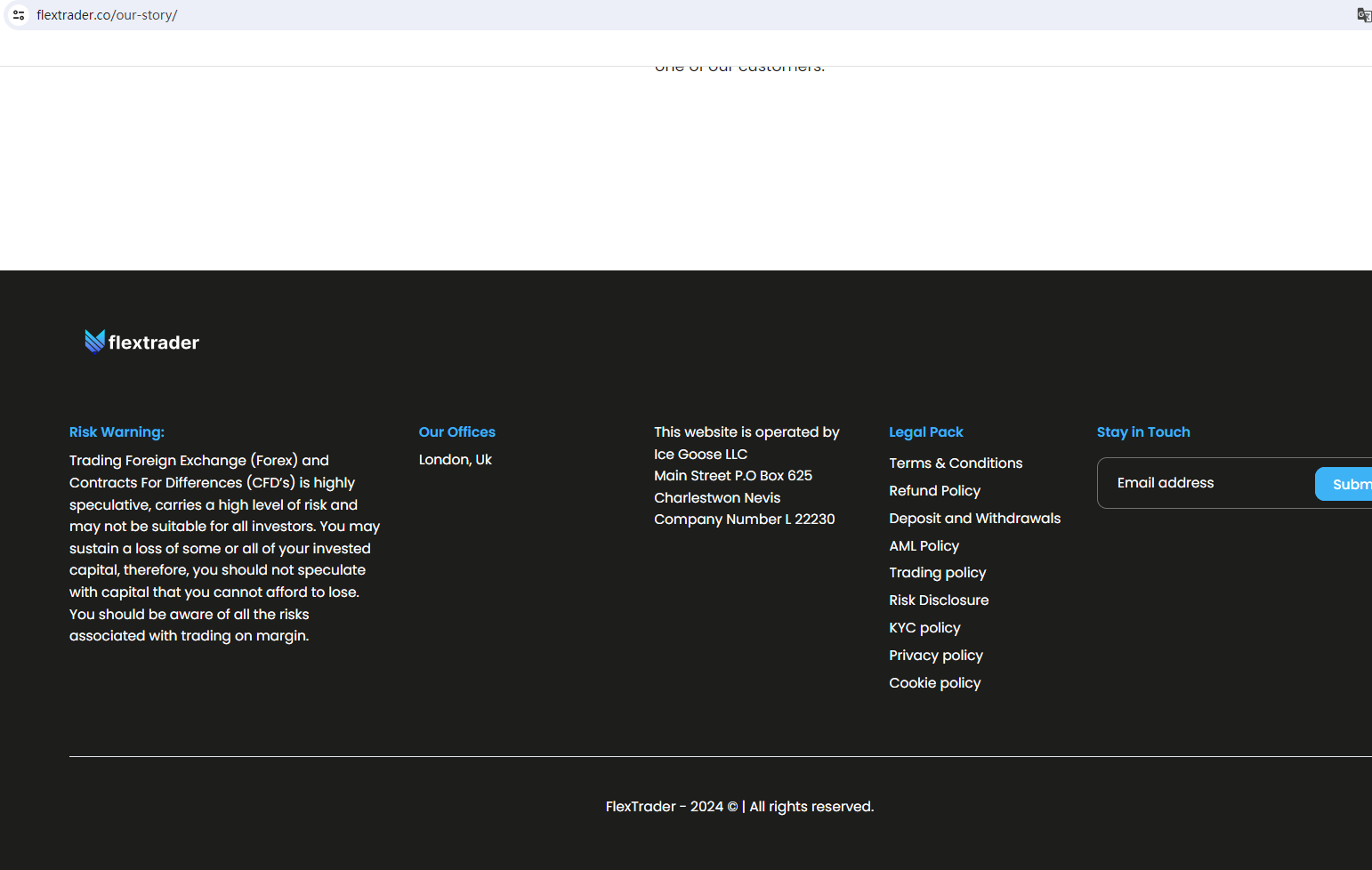View the Privacy policy page

[935, 656]
